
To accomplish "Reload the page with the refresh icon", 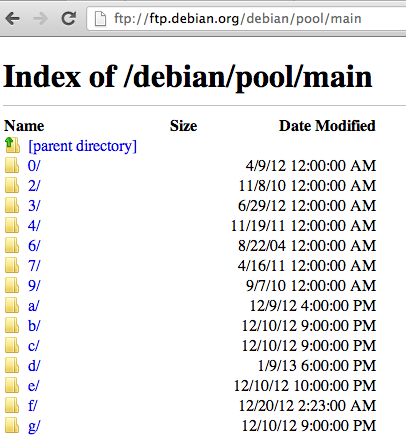I will pyautogui.click(x=69, y=18).
